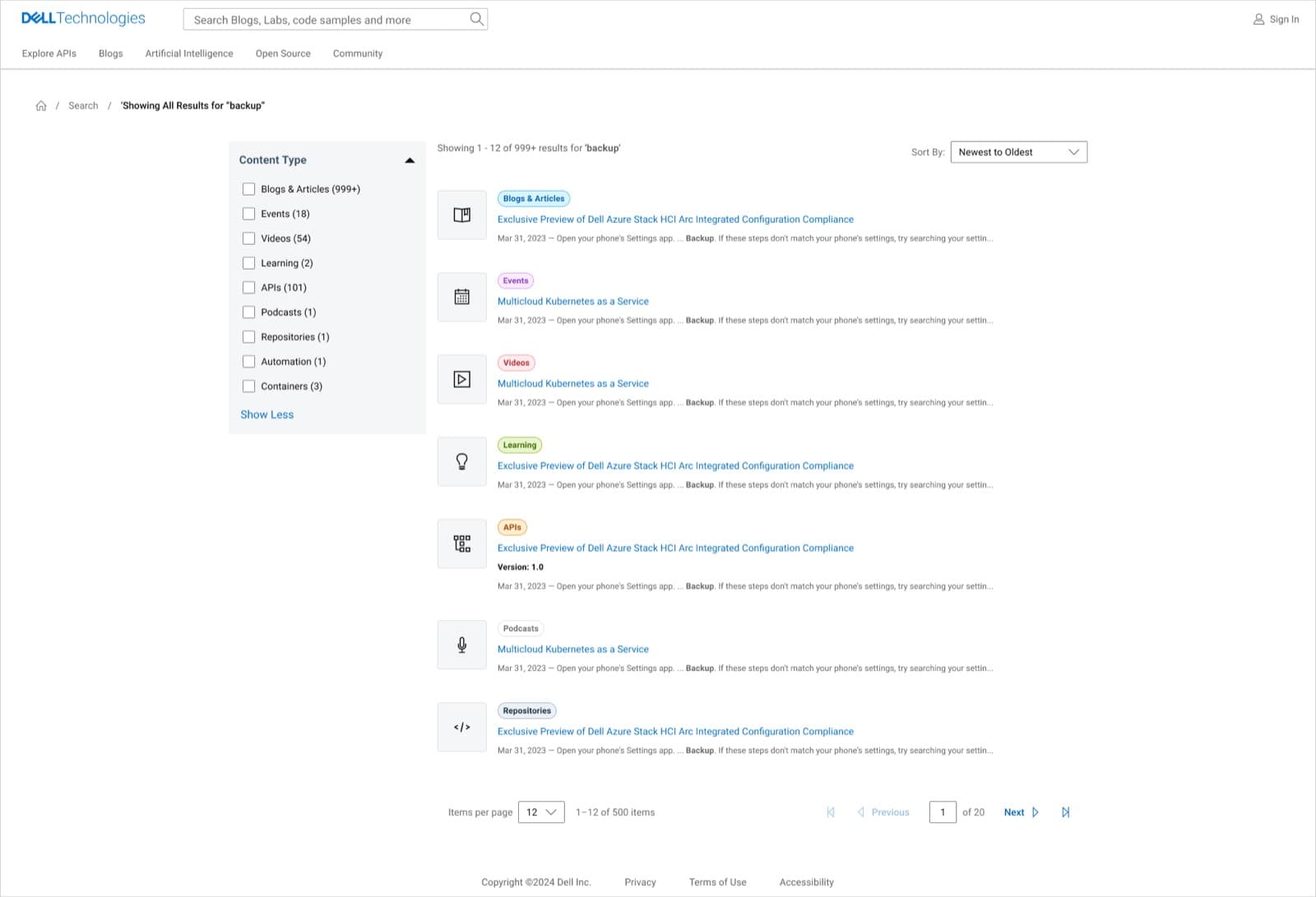Check the Blogs & Articles (999+) filter

[248, 189]
